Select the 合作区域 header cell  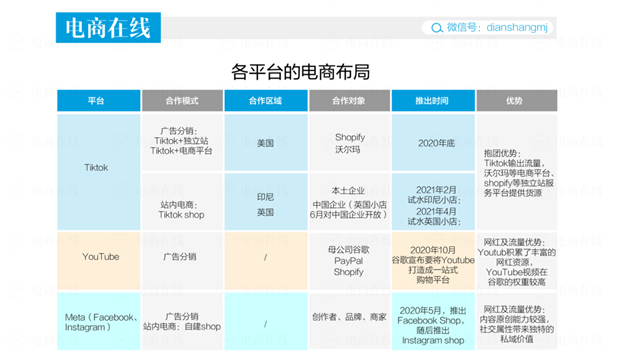266,100
